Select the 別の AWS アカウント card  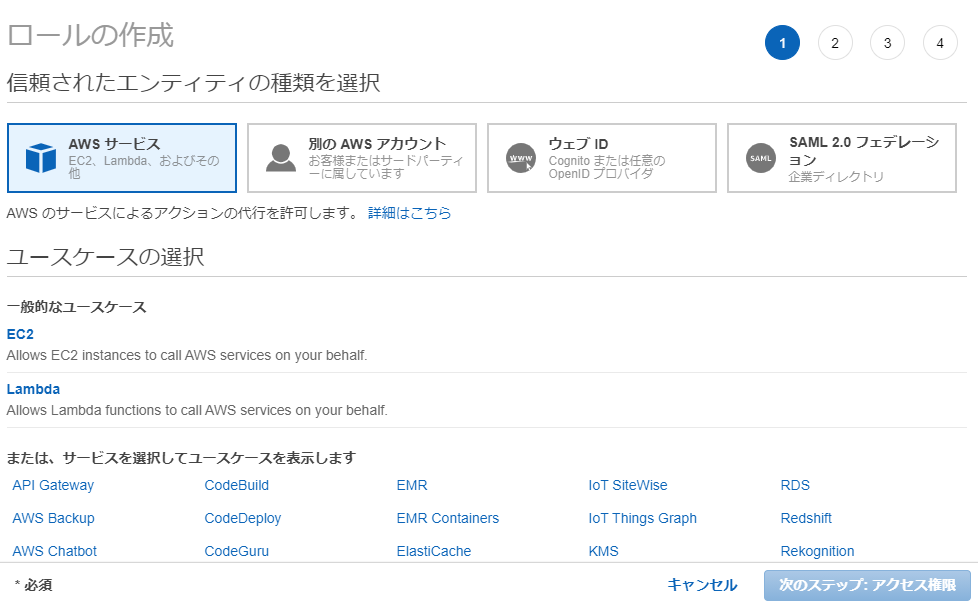(x=362, y=158)
